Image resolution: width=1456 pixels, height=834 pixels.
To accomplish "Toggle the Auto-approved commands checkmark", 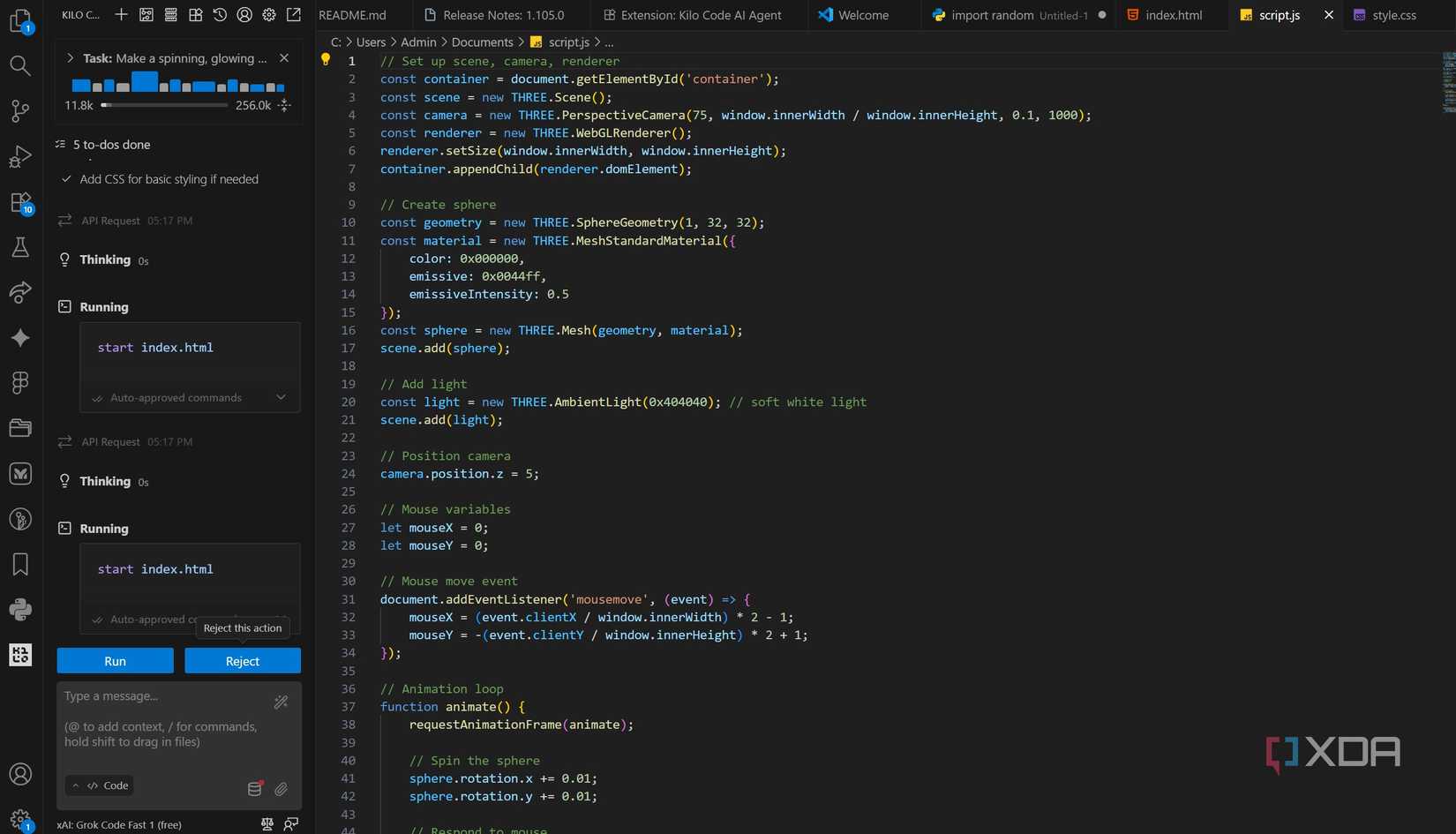I will pyautogui.click(x=97, y=397).
